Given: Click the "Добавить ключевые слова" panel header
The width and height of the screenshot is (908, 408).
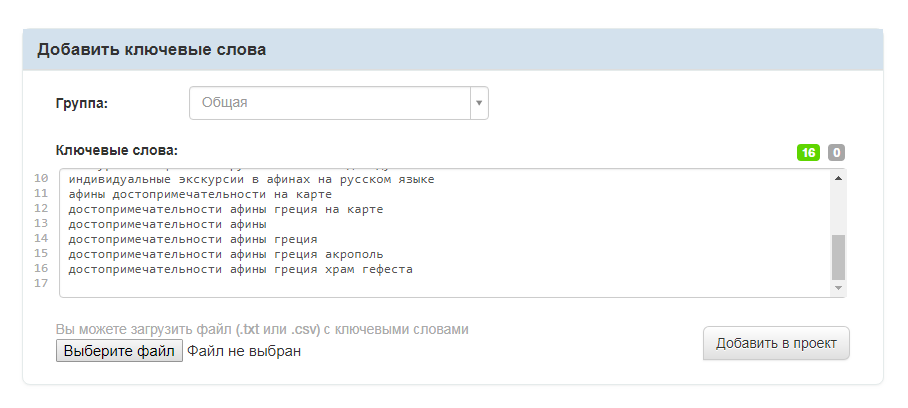Looking at the screenshot, I should pos(152,50).
